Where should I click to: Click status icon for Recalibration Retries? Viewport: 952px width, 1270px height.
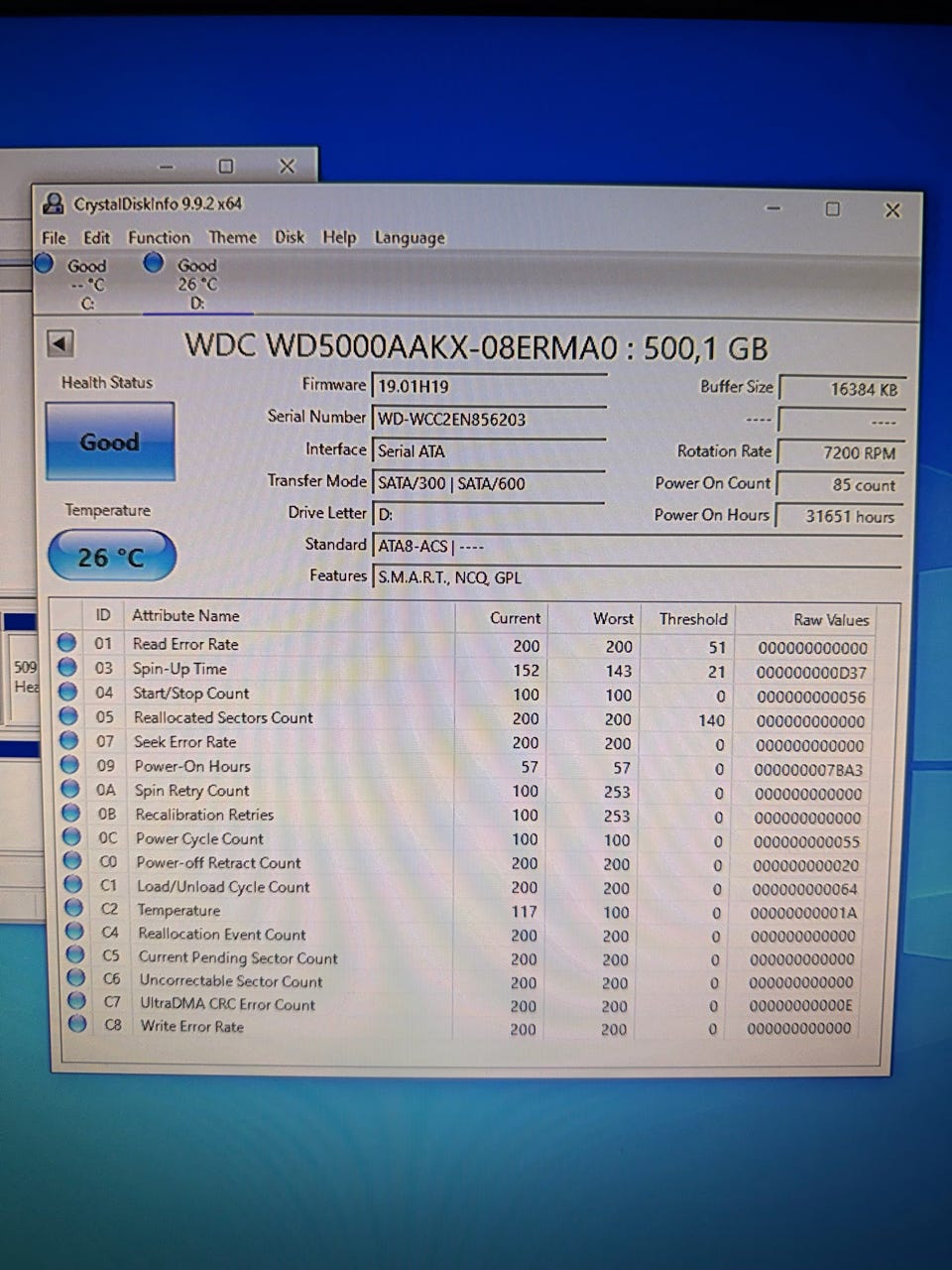(x=70, y=813)
